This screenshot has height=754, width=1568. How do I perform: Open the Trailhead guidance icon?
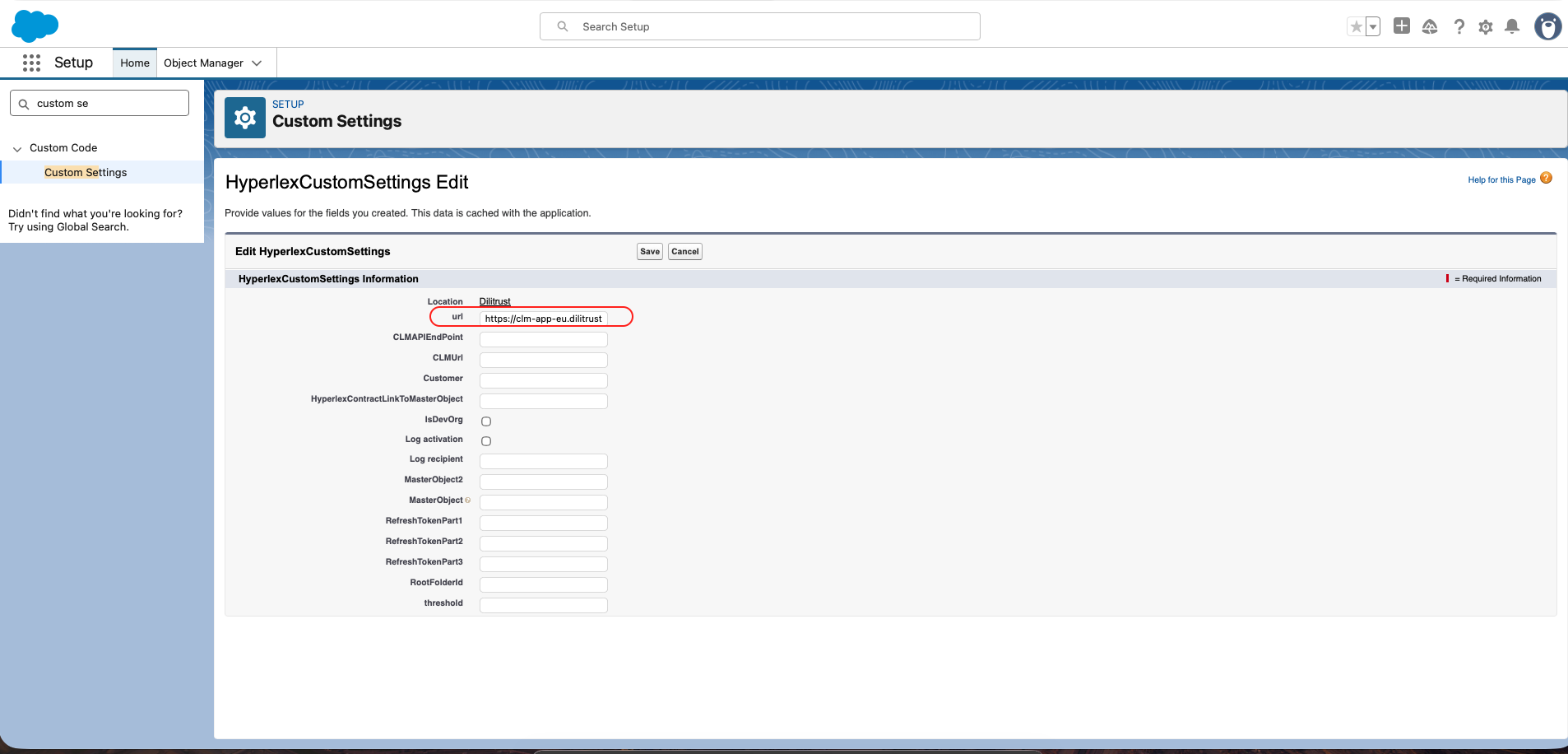1430,27
